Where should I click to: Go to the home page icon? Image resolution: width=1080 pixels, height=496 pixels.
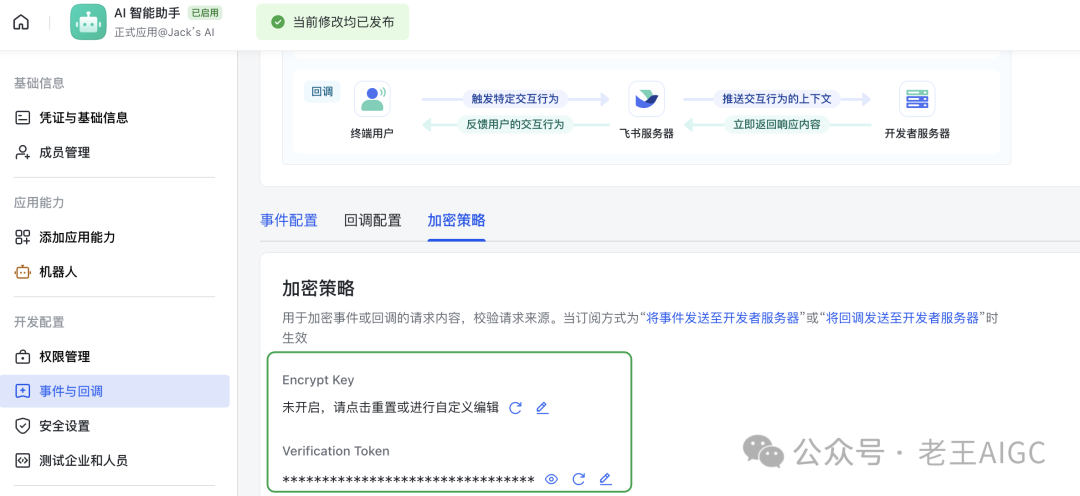point(21,22)
